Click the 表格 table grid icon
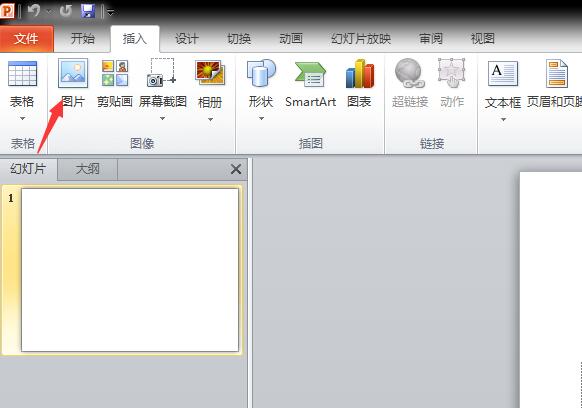Image resolution: width=582 pixels, height=408 pixels. point(22,74)
